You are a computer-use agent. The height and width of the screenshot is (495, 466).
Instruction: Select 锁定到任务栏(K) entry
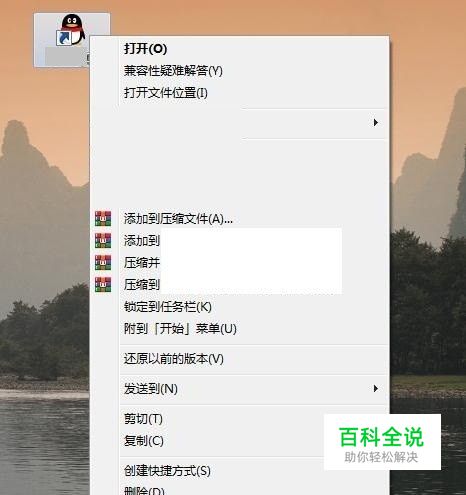tap(168, 307)
